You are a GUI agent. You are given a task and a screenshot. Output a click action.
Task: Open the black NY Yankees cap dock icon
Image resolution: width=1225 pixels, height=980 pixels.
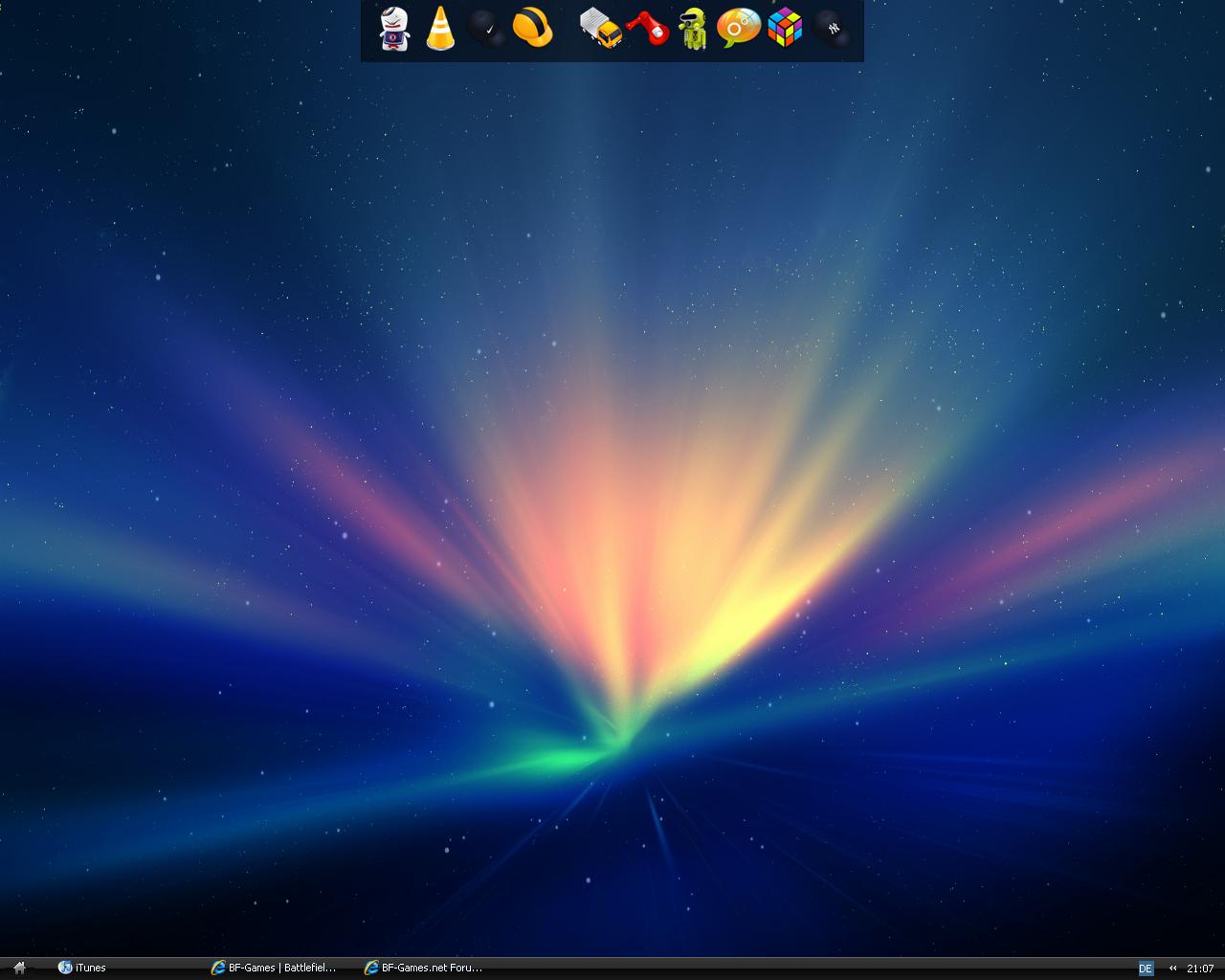pos(832,28)
